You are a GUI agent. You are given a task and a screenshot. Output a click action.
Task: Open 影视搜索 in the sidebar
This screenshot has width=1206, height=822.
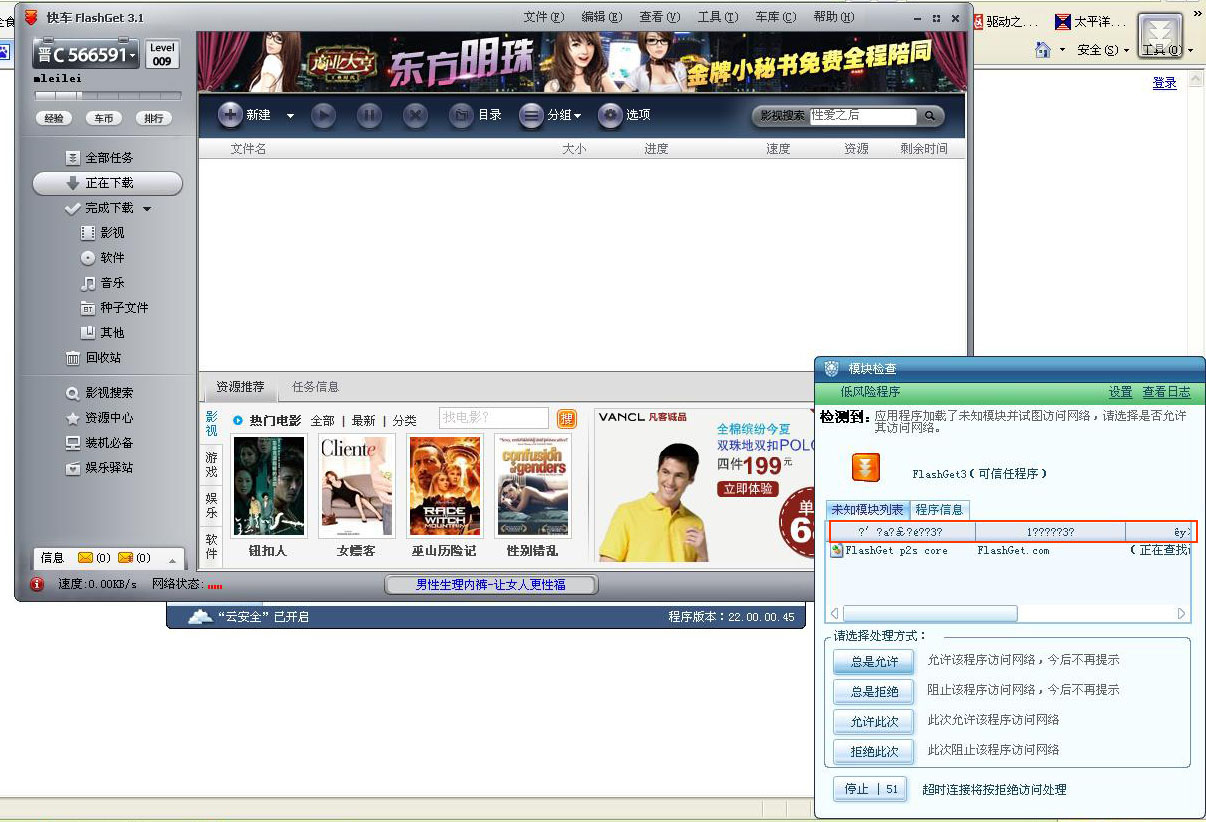click(x=99, y=393)
